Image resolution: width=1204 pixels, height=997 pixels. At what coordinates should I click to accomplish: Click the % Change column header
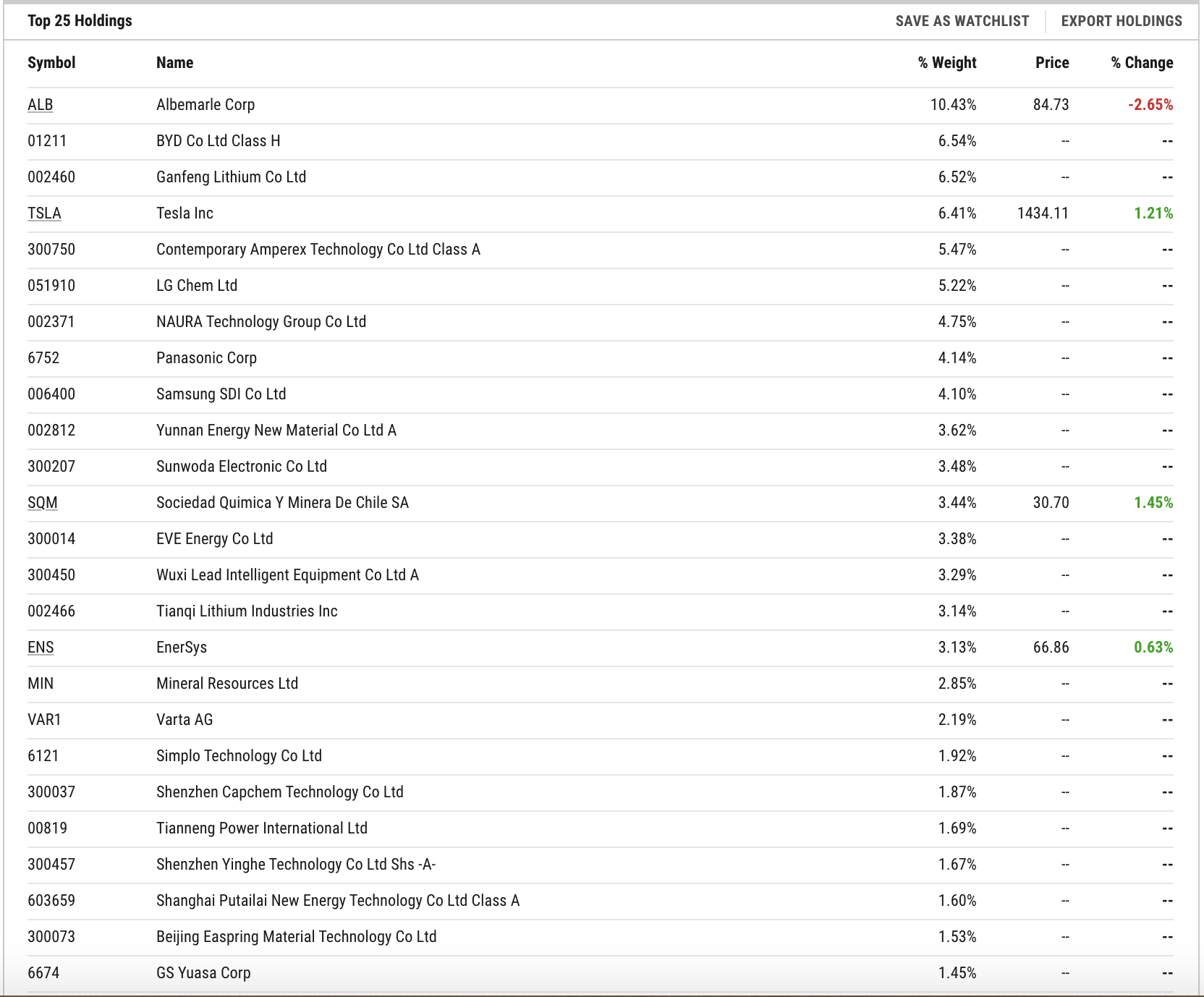[1142, 63]
